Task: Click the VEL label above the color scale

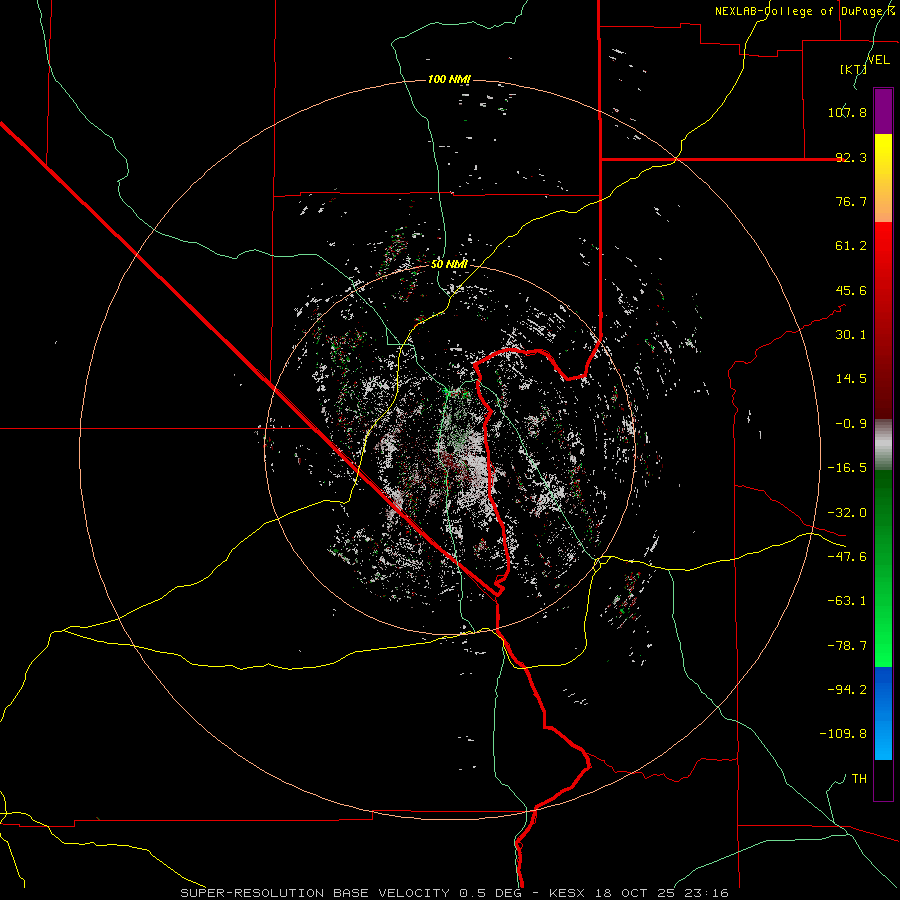Action: pos(878,60)
